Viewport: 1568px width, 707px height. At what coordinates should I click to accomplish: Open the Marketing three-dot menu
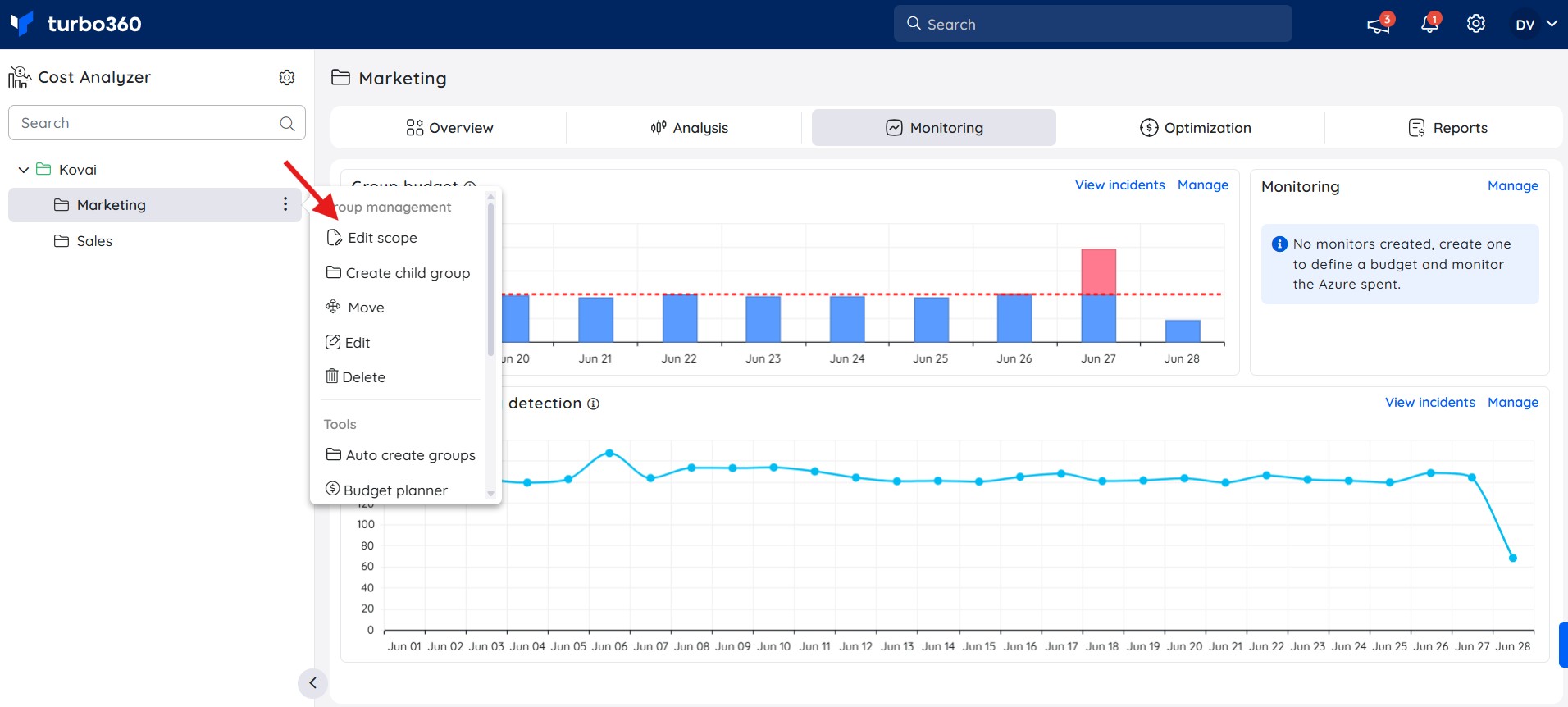click(x=285, y=204)
